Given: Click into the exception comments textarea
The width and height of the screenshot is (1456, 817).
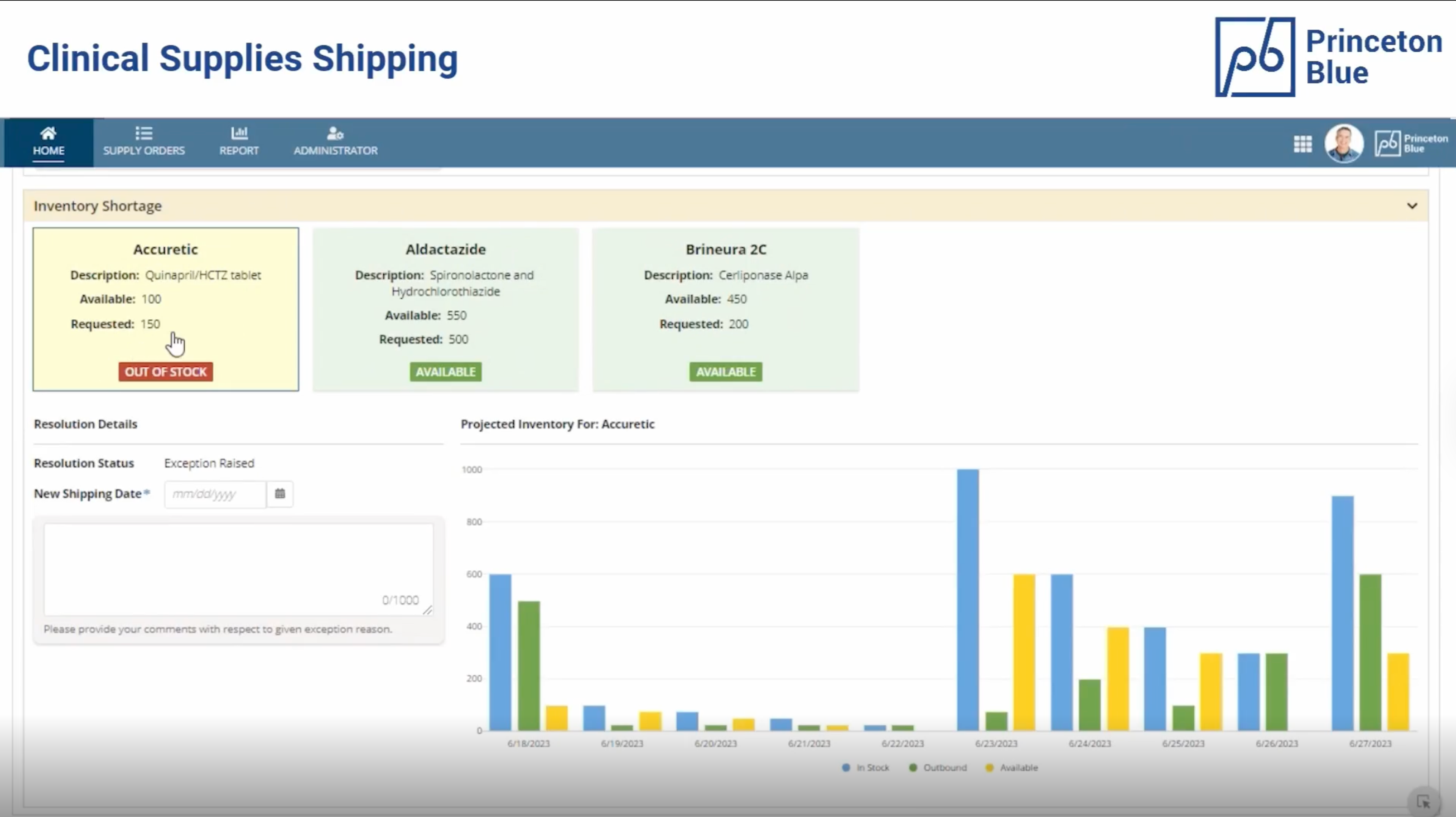Looking at the screenshot, I should 238,569.
